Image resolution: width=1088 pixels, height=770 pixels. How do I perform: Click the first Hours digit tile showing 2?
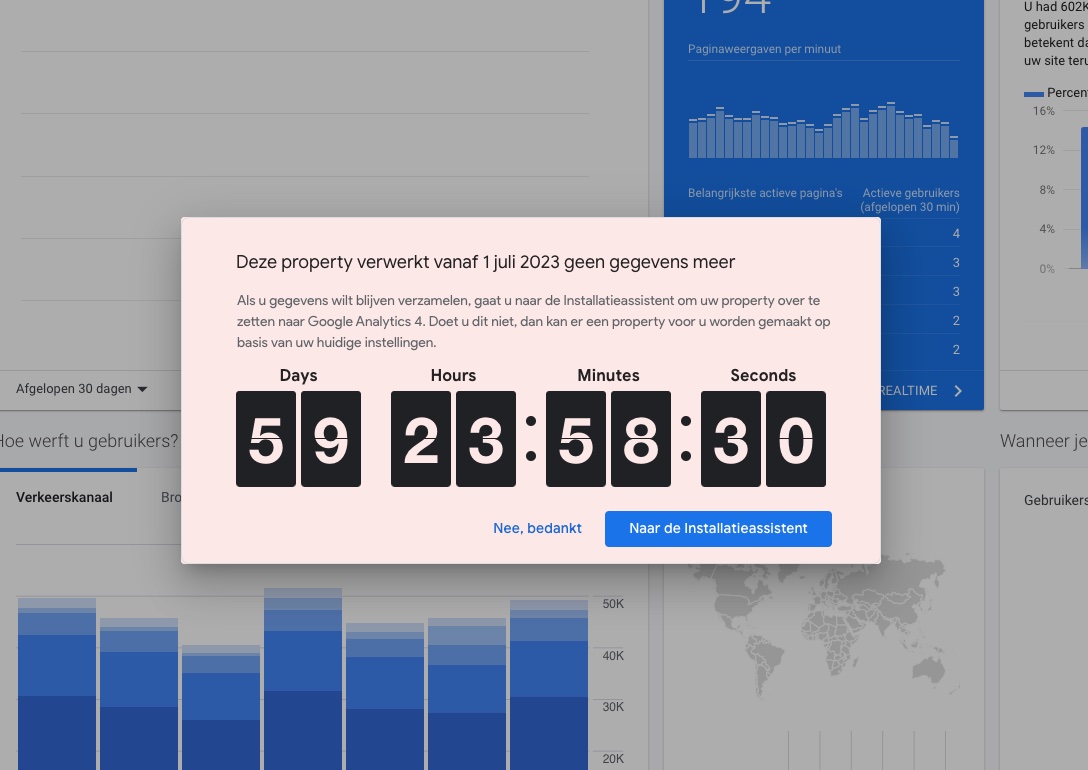[421, 439]
